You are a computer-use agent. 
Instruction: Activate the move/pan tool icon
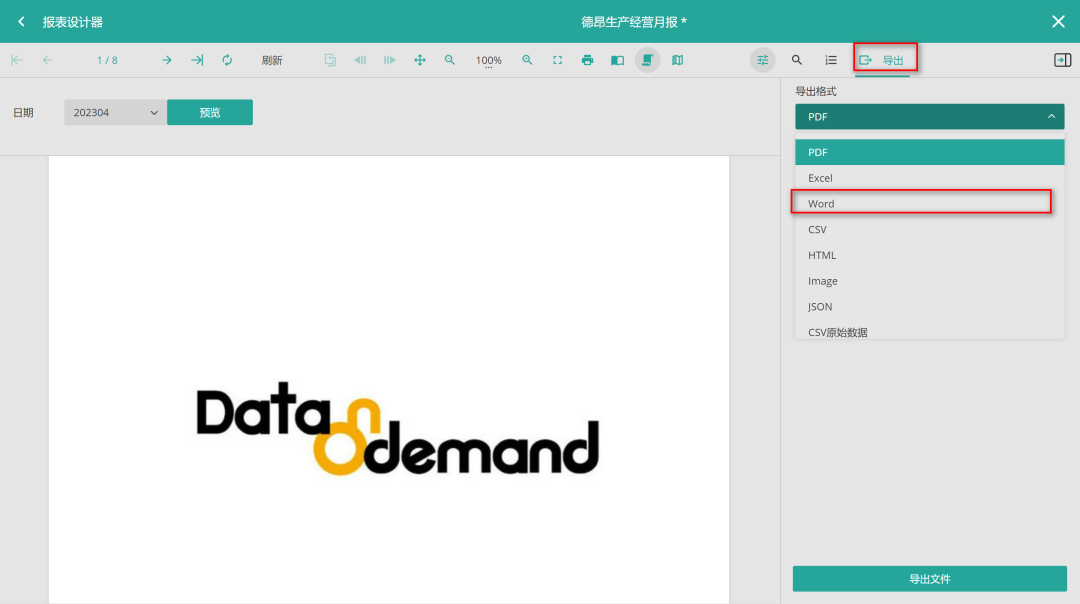coord(420,60)
